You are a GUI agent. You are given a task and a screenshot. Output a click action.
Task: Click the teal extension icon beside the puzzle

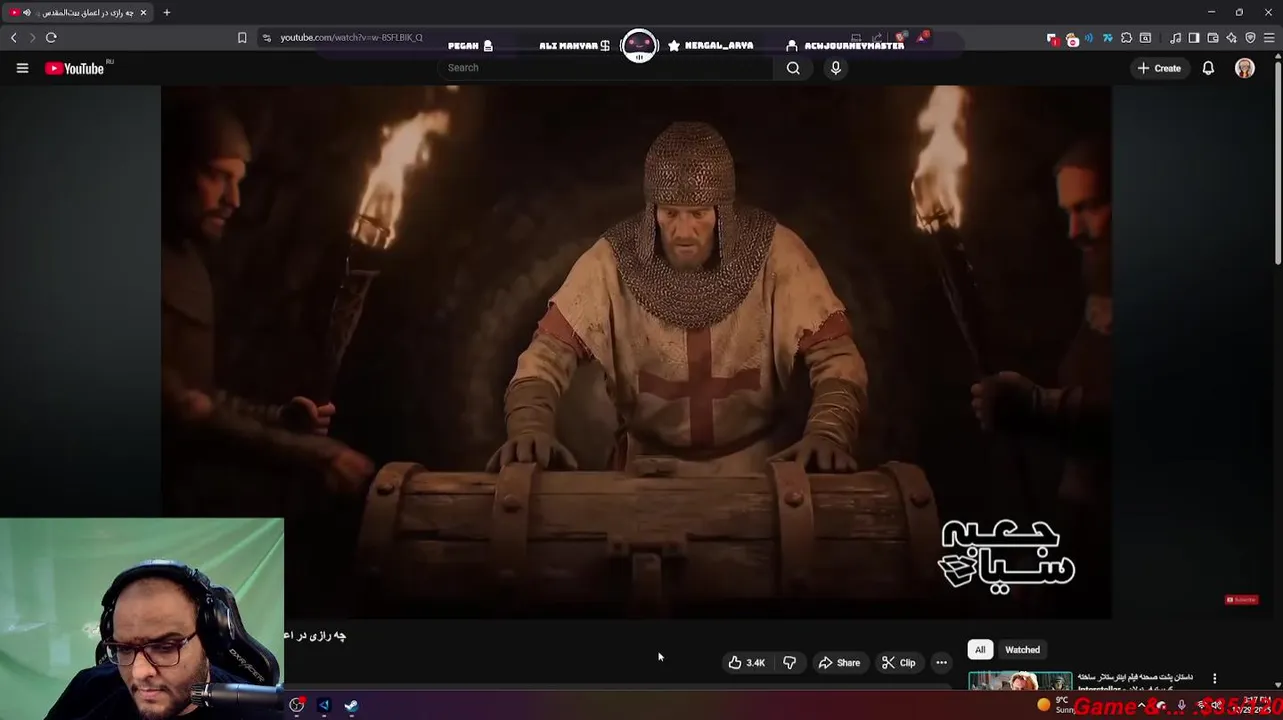click(1108, 38)
